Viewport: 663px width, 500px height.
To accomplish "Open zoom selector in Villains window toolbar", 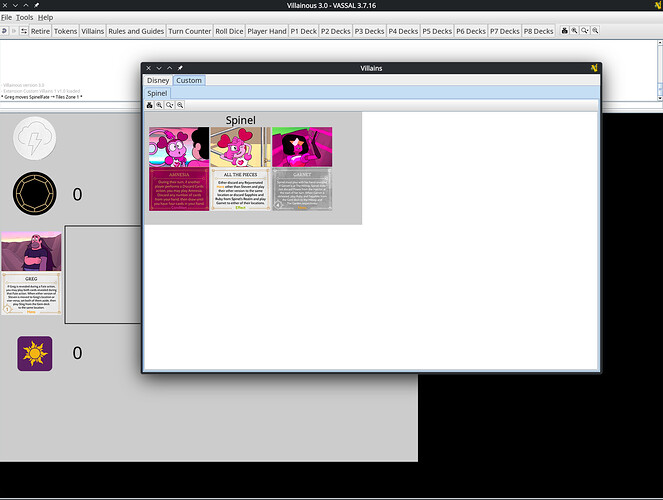I will pos(170,105).
